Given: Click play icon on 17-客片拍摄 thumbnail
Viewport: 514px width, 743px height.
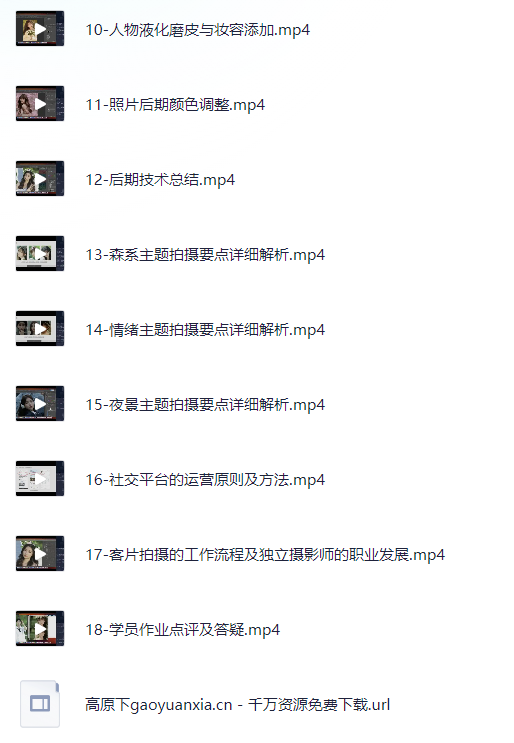Looking at the screenshot, I should [x=41, y=553].
